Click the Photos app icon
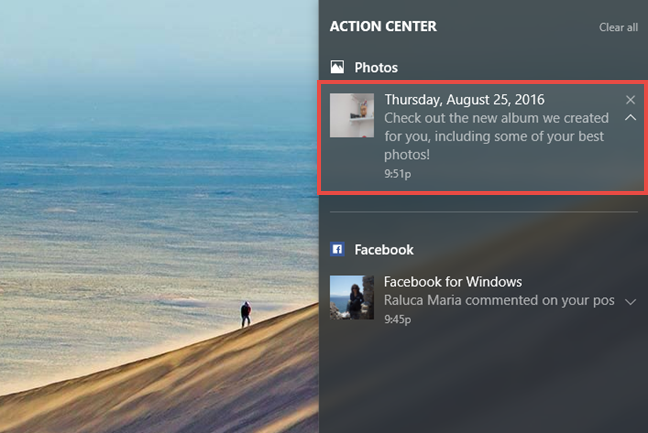The height and width of the screenshot is (433, 648). coord(337,67)
